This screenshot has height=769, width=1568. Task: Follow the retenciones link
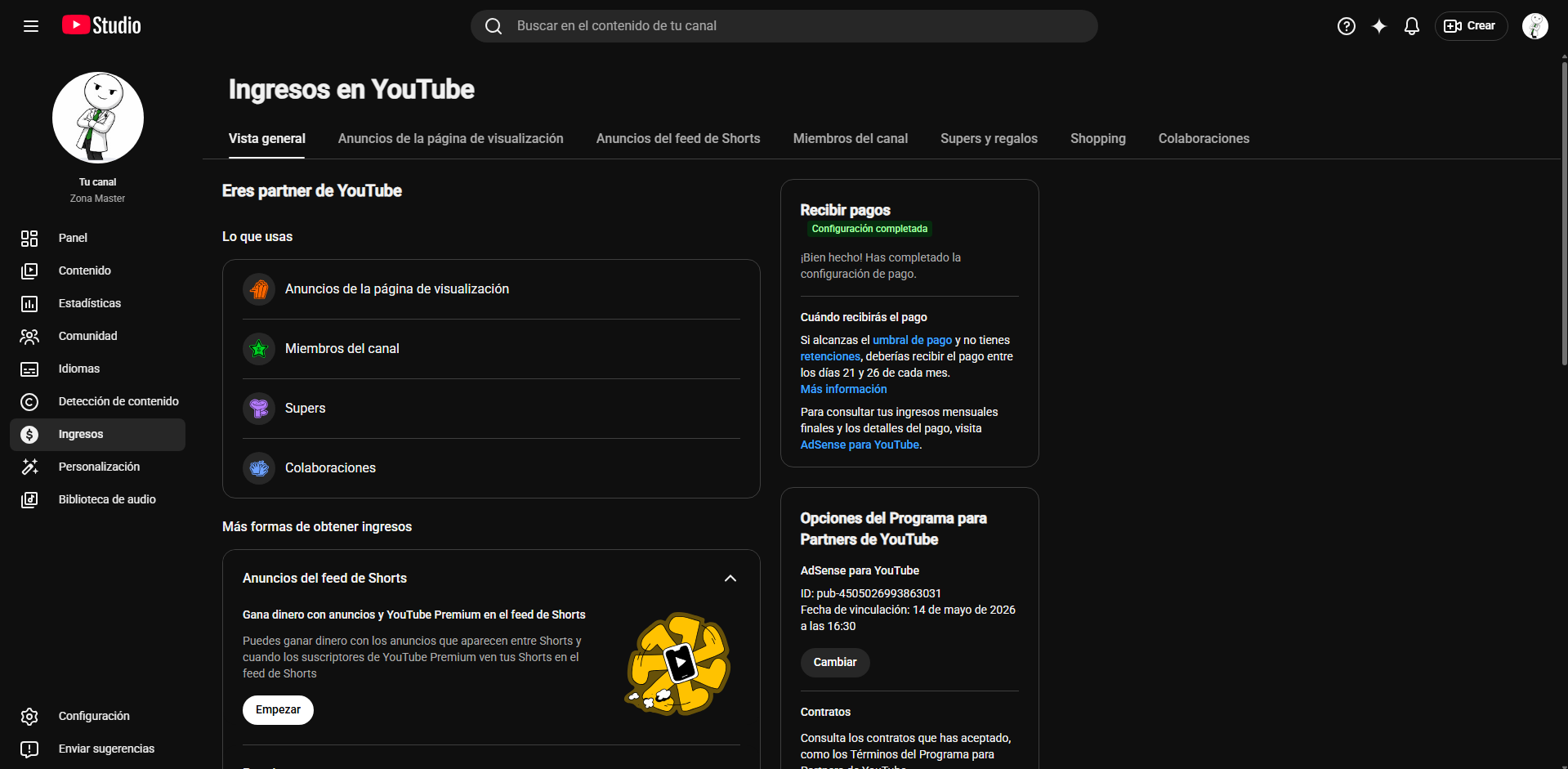[x=830, y=356]
